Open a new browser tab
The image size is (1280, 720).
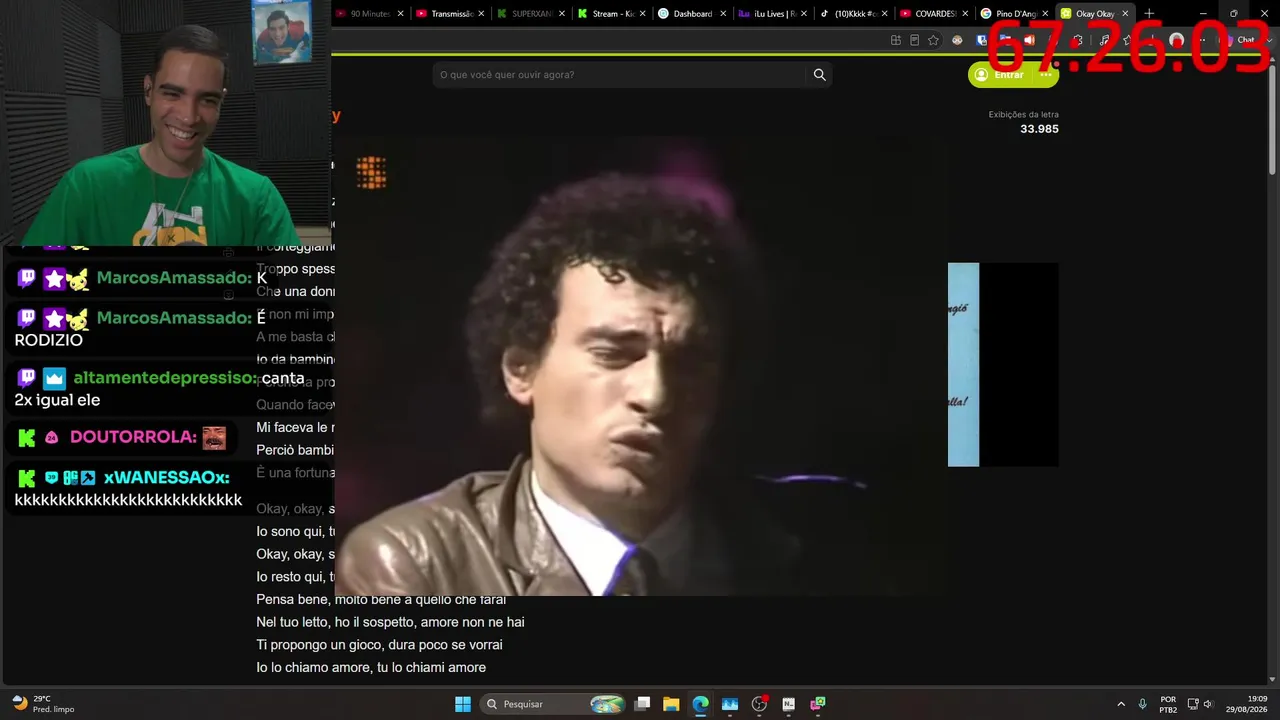[1149, 14]
